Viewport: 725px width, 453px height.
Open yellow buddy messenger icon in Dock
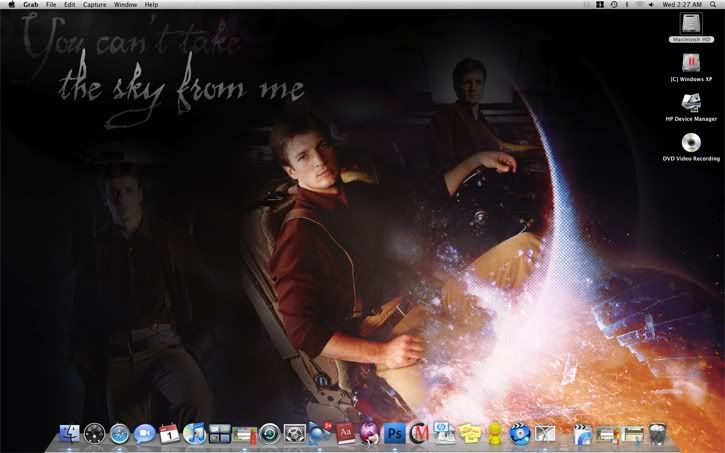(495, 435)
